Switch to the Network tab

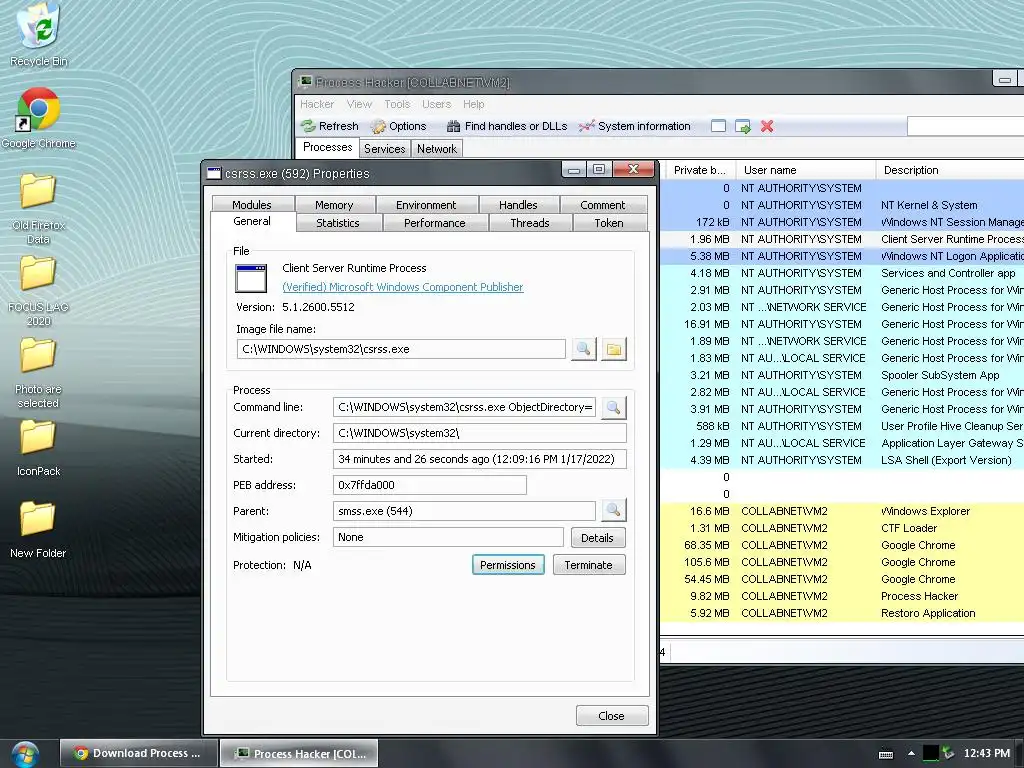click(437, 149)
